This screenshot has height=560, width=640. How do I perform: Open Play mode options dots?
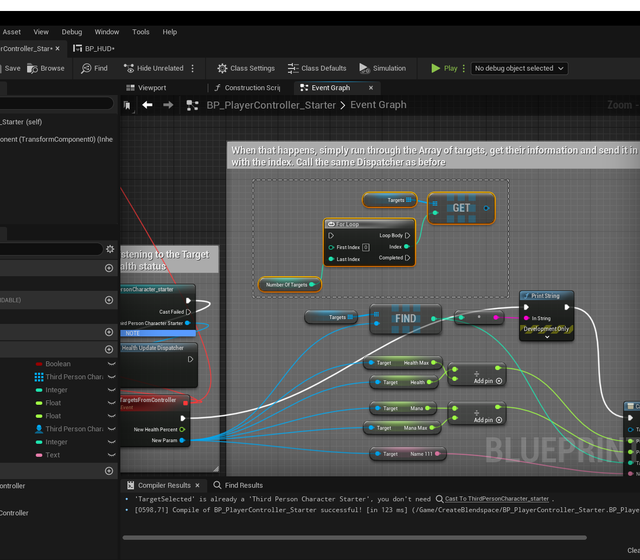(x=464, y=68)
